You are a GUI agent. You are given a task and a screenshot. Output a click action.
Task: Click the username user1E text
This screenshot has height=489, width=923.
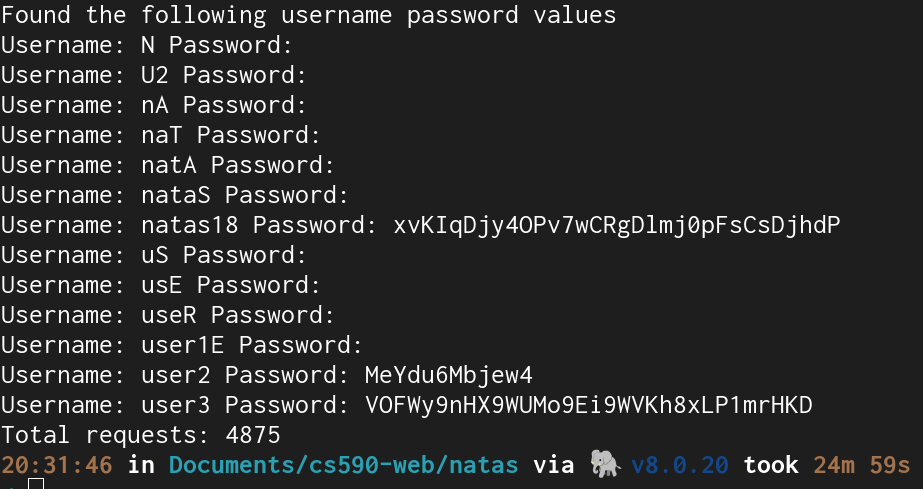pyautogui.click(x=182, y=345)
